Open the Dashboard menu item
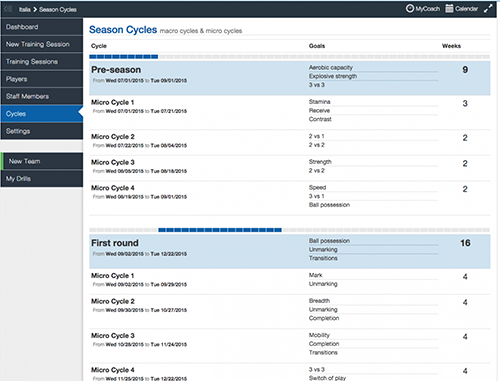This screenshot has width=500, height=381. (x=42, y=27)
